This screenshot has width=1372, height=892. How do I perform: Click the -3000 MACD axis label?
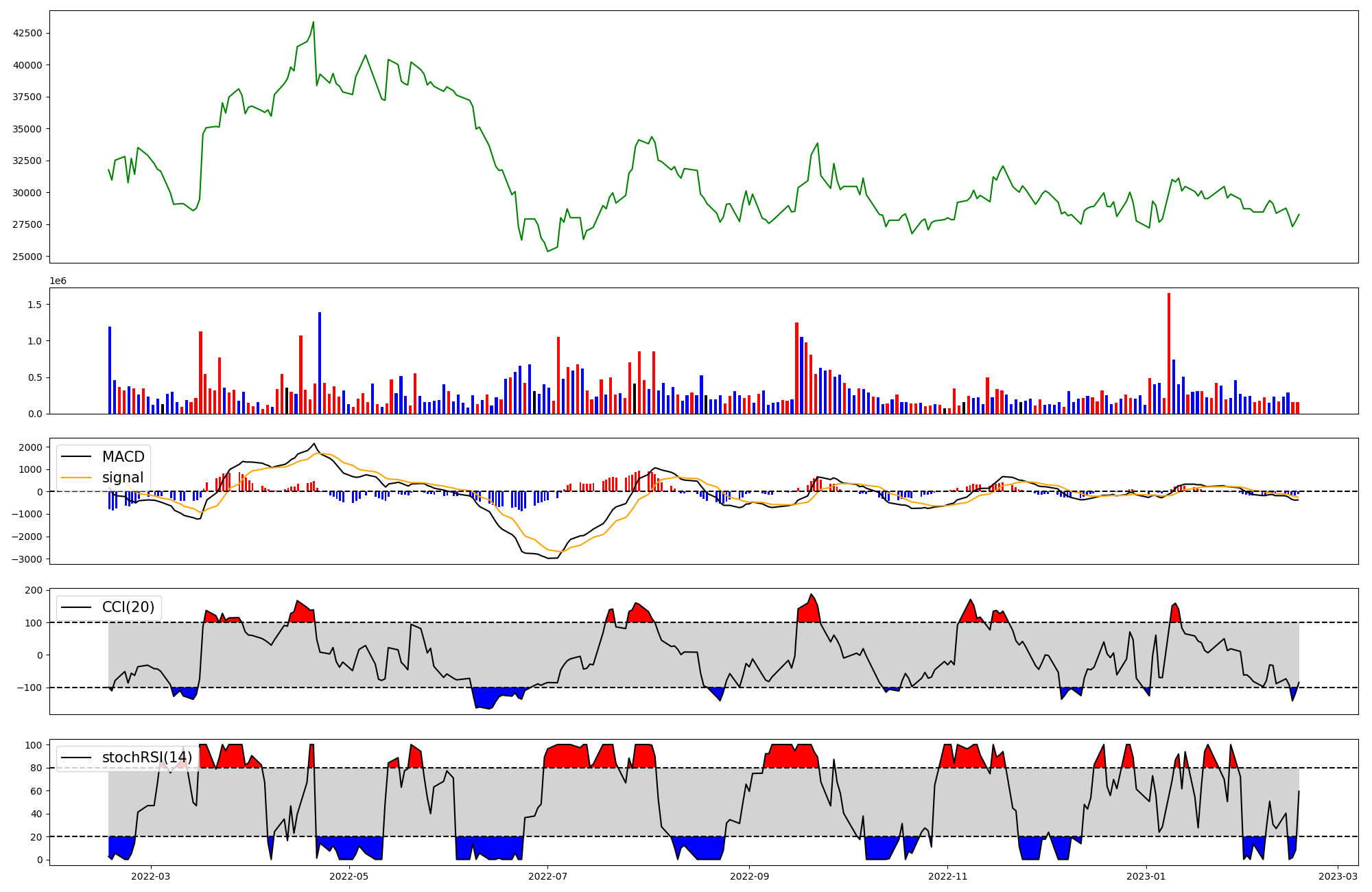pos(26,559)
